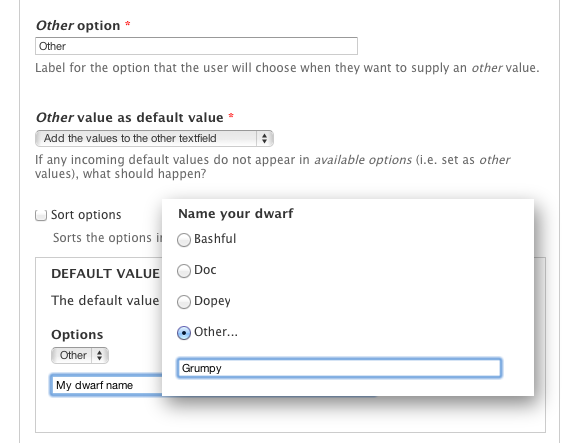
Task: Enable the Sort options checkbox
Action: pyautogui.click(x=41, y=215)
